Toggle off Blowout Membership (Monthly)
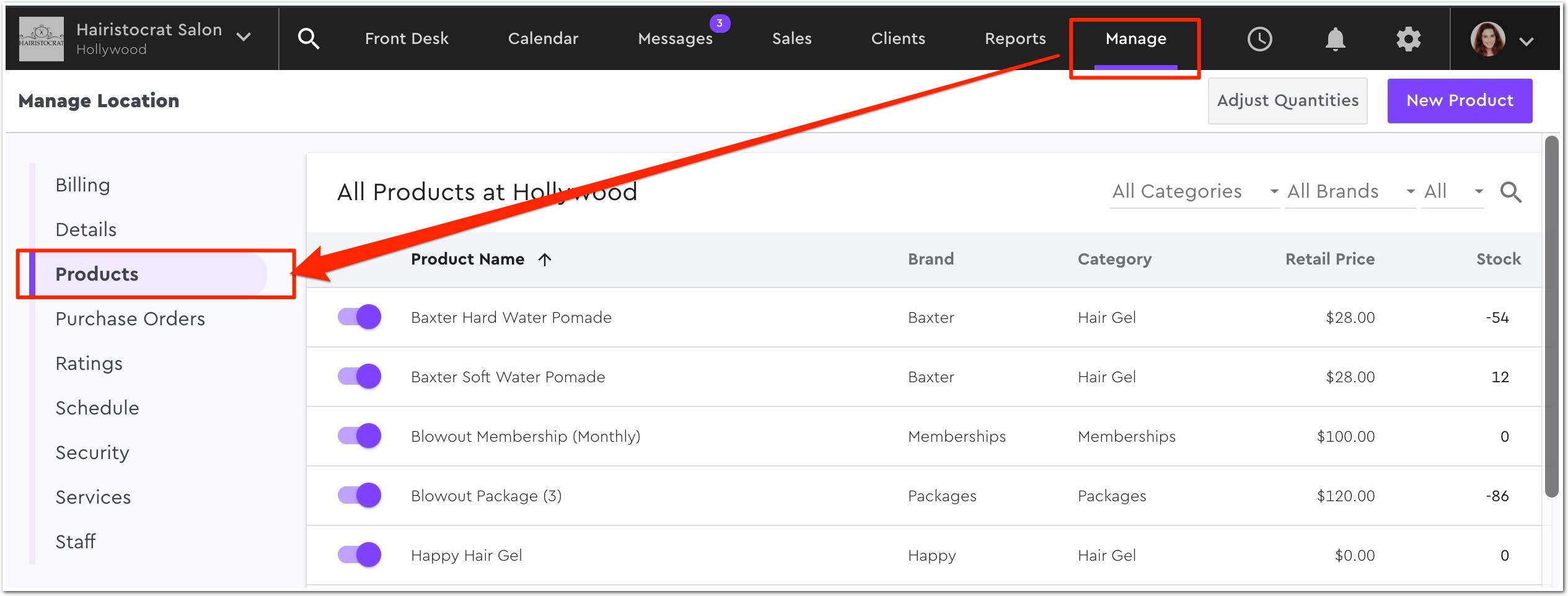The image size is (1568, 596). 359,436
